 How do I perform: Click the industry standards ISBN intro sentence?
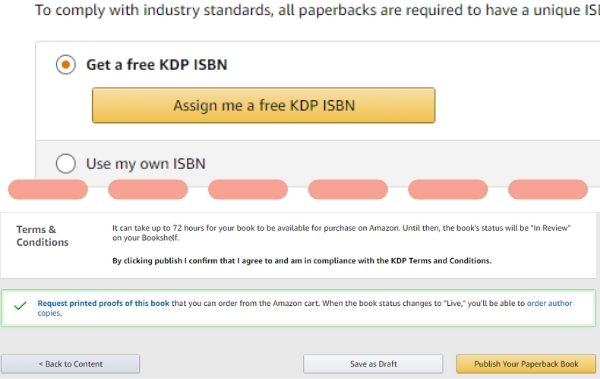click(318, 10)
